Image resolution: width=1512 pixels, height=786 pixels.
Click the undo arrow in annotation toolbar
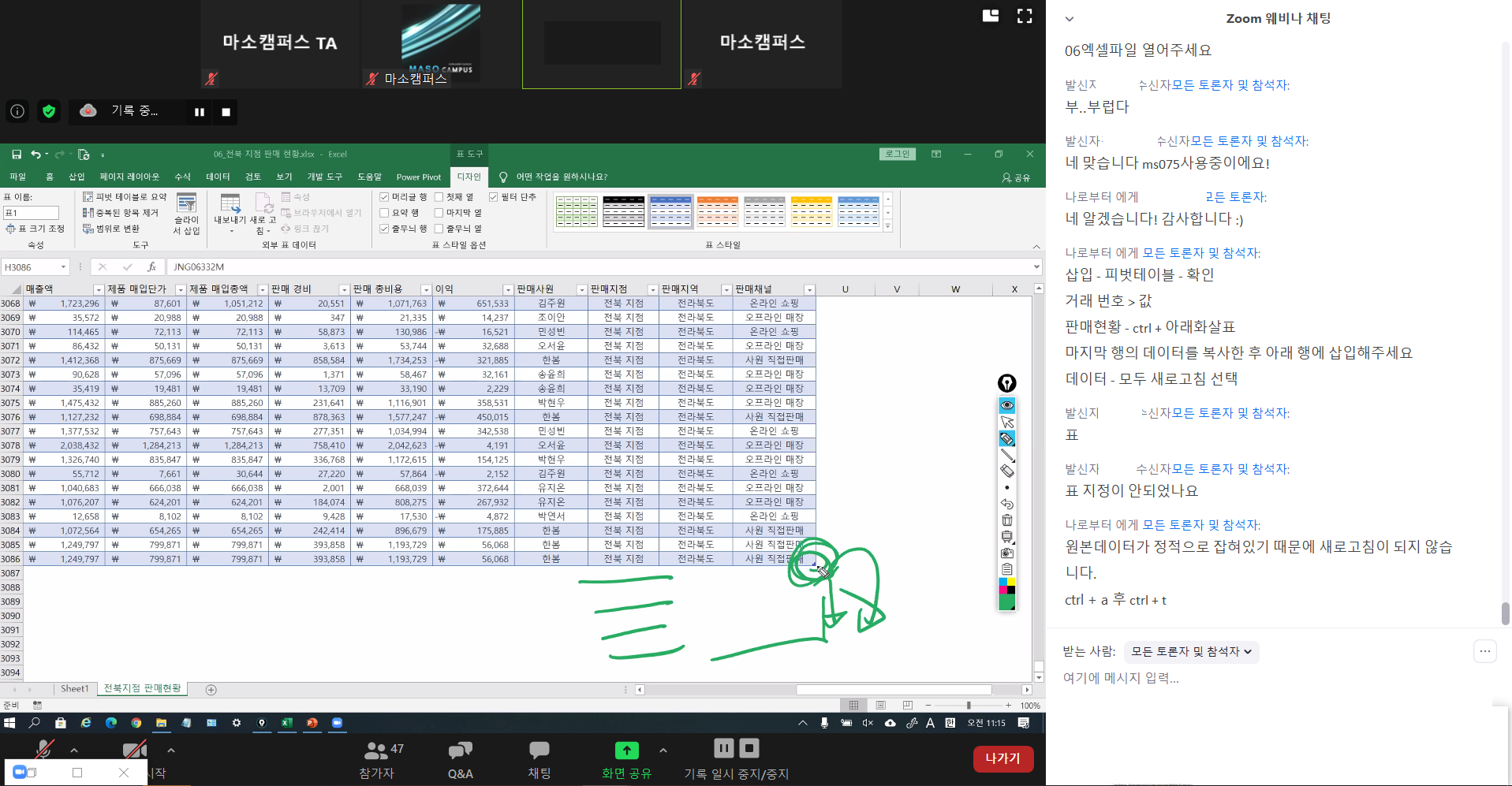[1007, 505]
